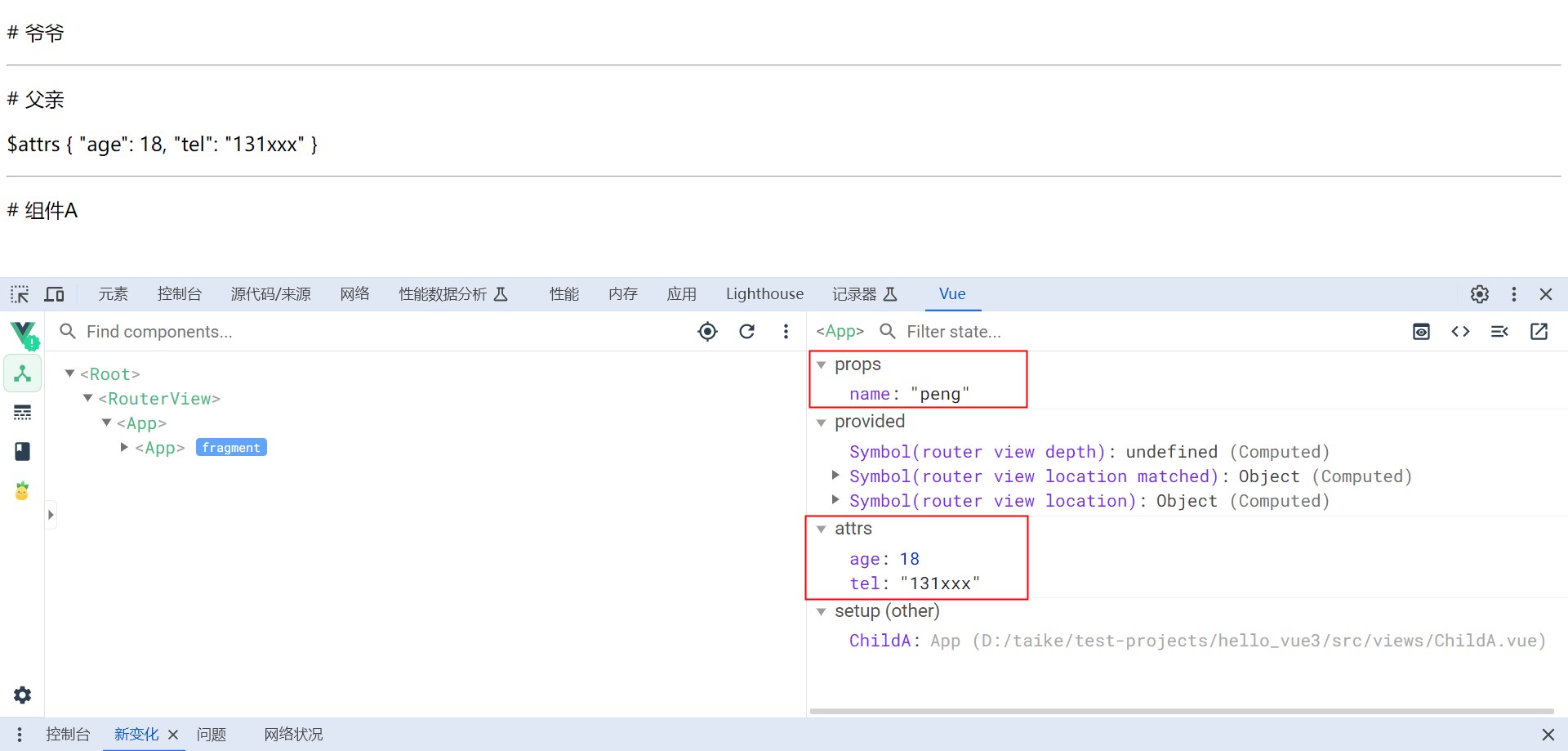Close the DevTools panel

pyautogui.click(x=1546, y=294)
